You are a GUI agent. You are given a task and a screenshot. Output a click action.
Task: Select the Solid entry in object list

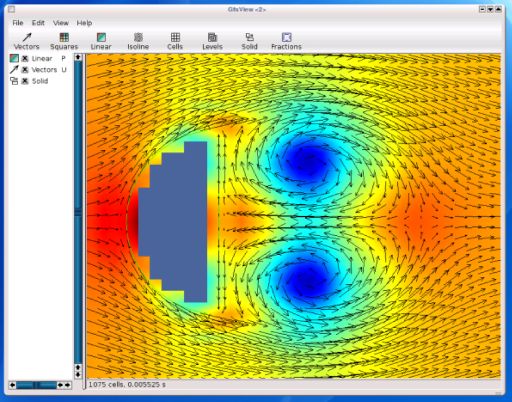pyautogui.click(x=40, y=81)
